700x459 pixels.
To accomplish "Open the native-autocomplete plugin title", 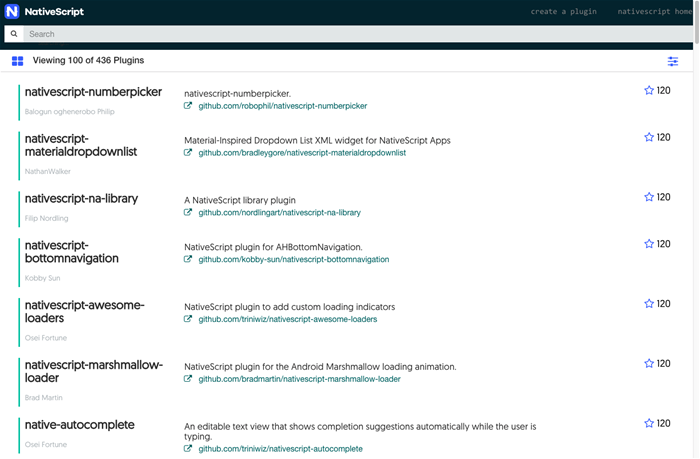I will (x=79, y=425).
